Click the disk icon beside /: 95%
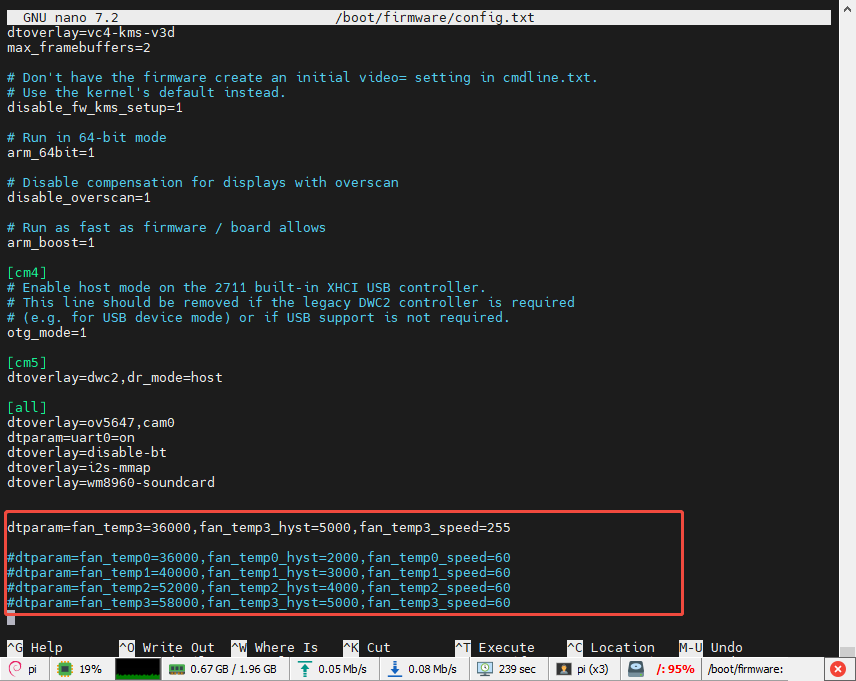The height and width of the screenshot is (681, 856). click(637, 669)
